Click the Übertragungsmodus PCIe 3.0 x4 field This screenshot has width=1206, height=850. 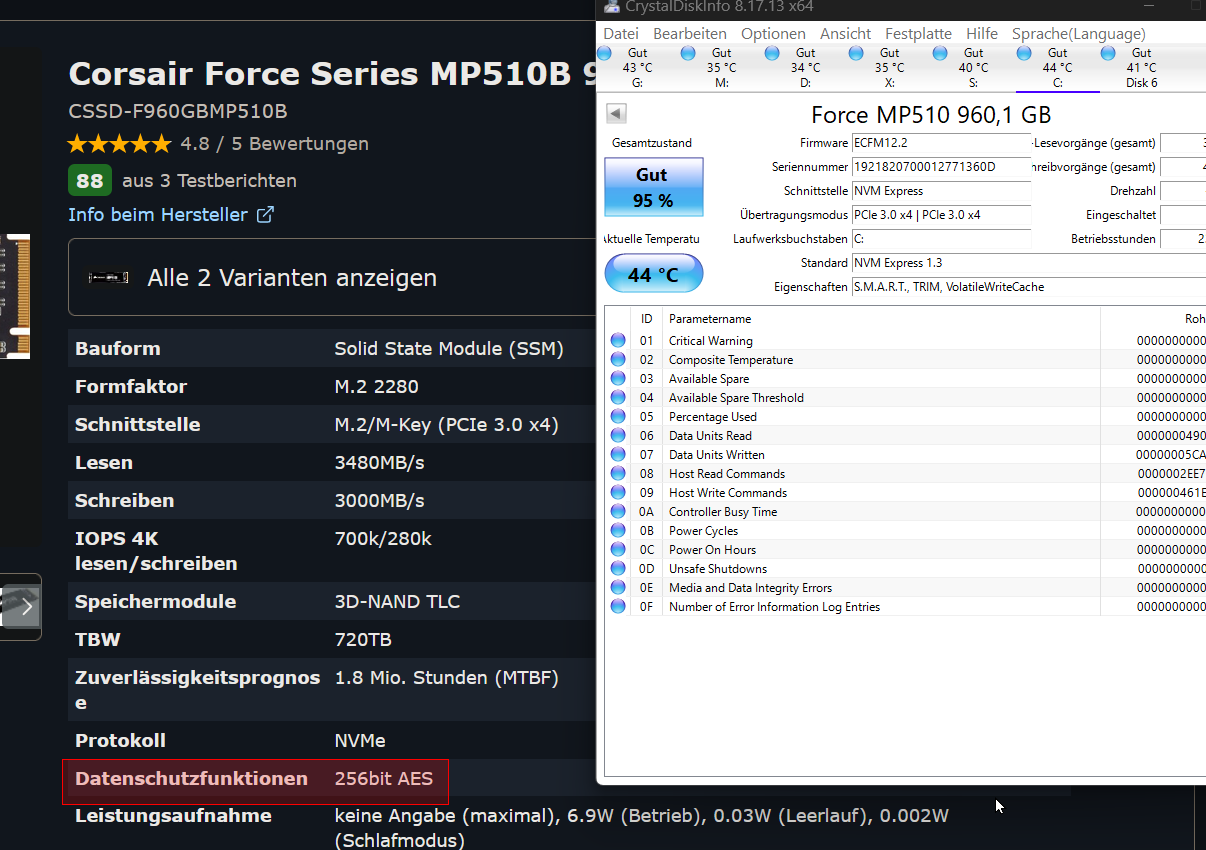coord(941,215)
